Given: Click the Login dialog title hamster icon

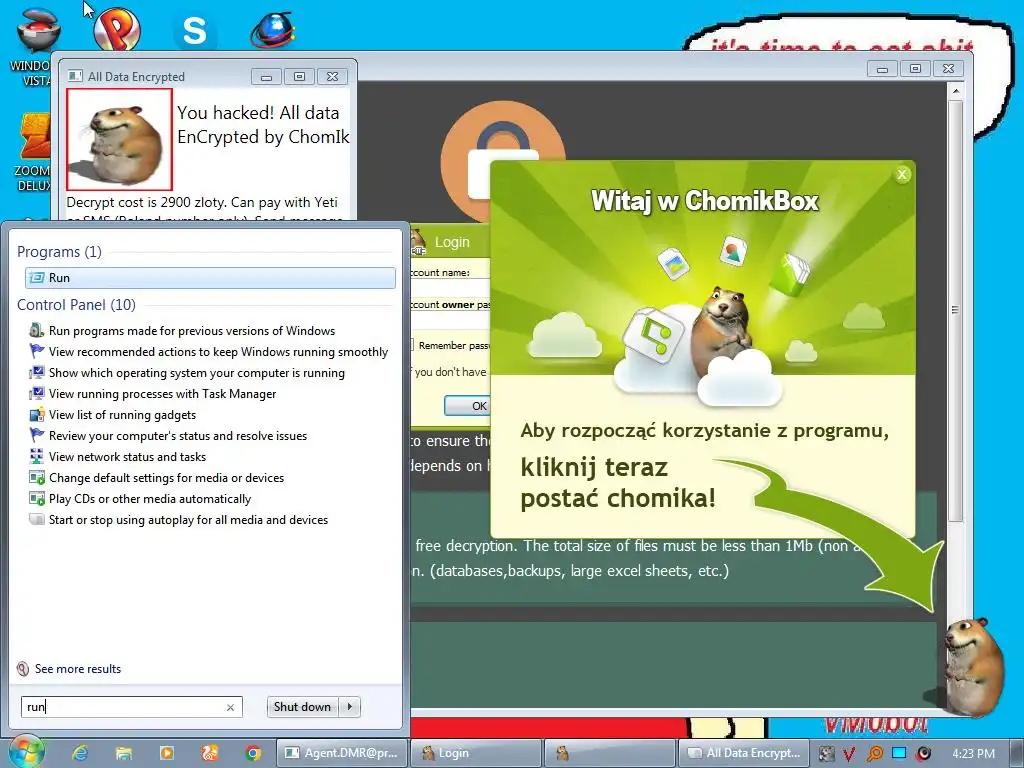Looking at the screenshot, I should 418,242.
